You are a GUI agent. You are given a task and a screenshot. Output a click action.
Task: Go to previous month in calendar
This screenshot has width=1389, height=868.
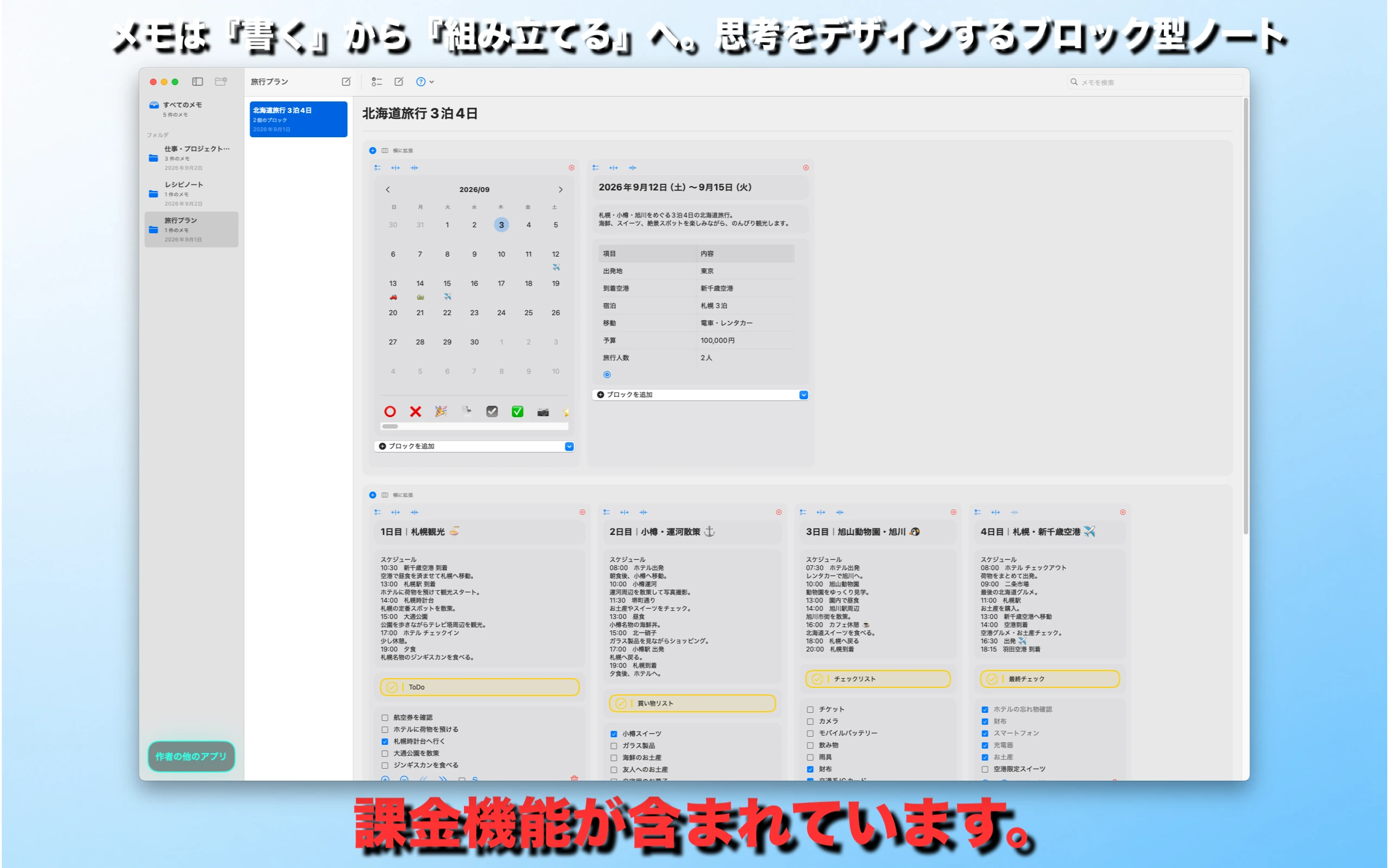pos(387,189)
